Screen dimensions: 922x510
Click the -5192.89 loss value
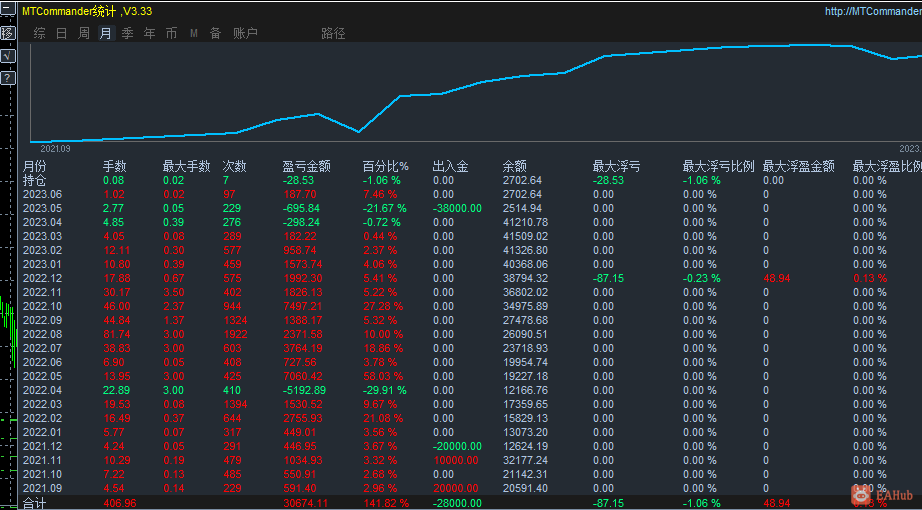click(x=305, y=390)
